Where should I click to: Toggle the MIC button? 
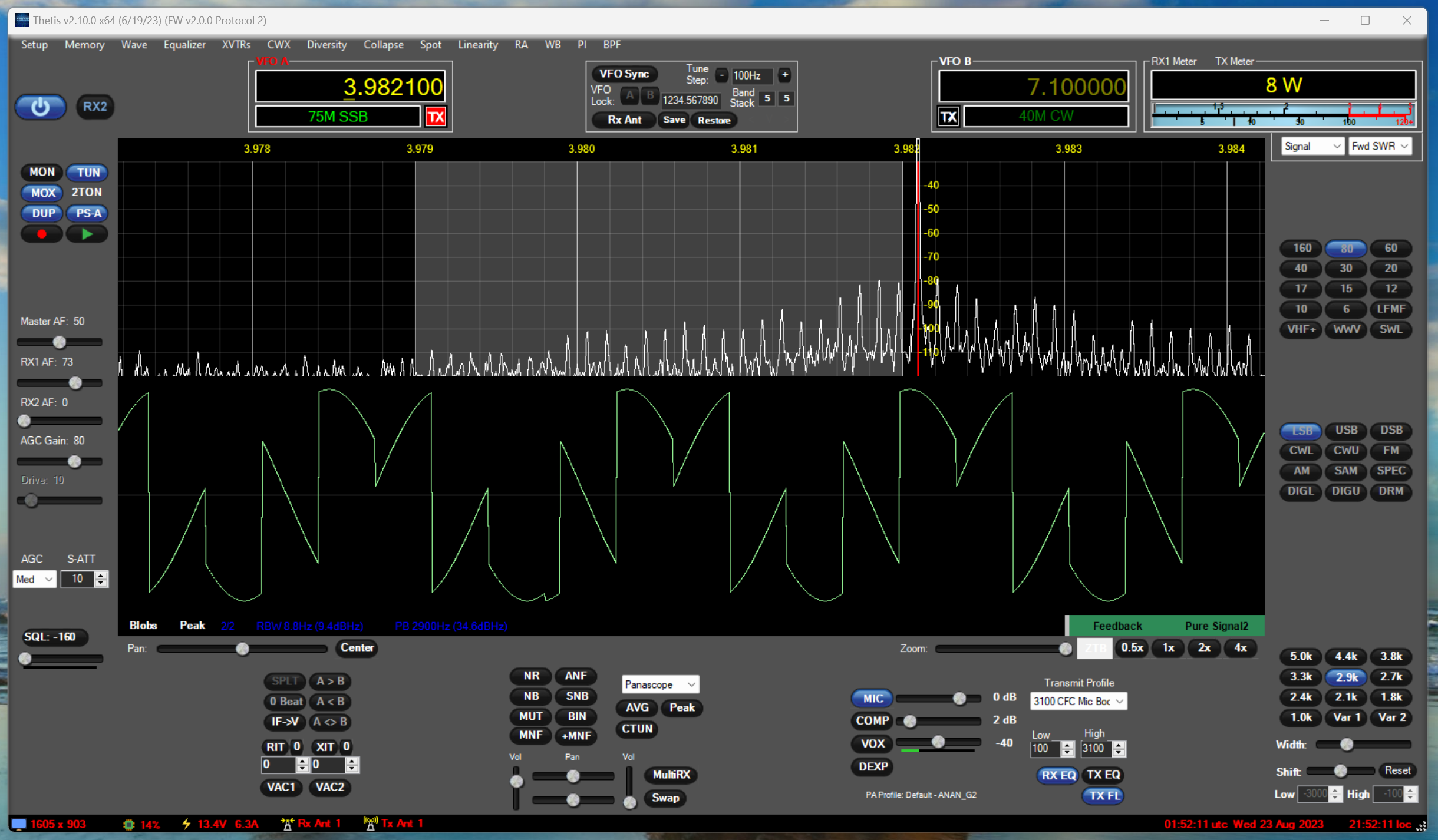(x=872, y=698)
